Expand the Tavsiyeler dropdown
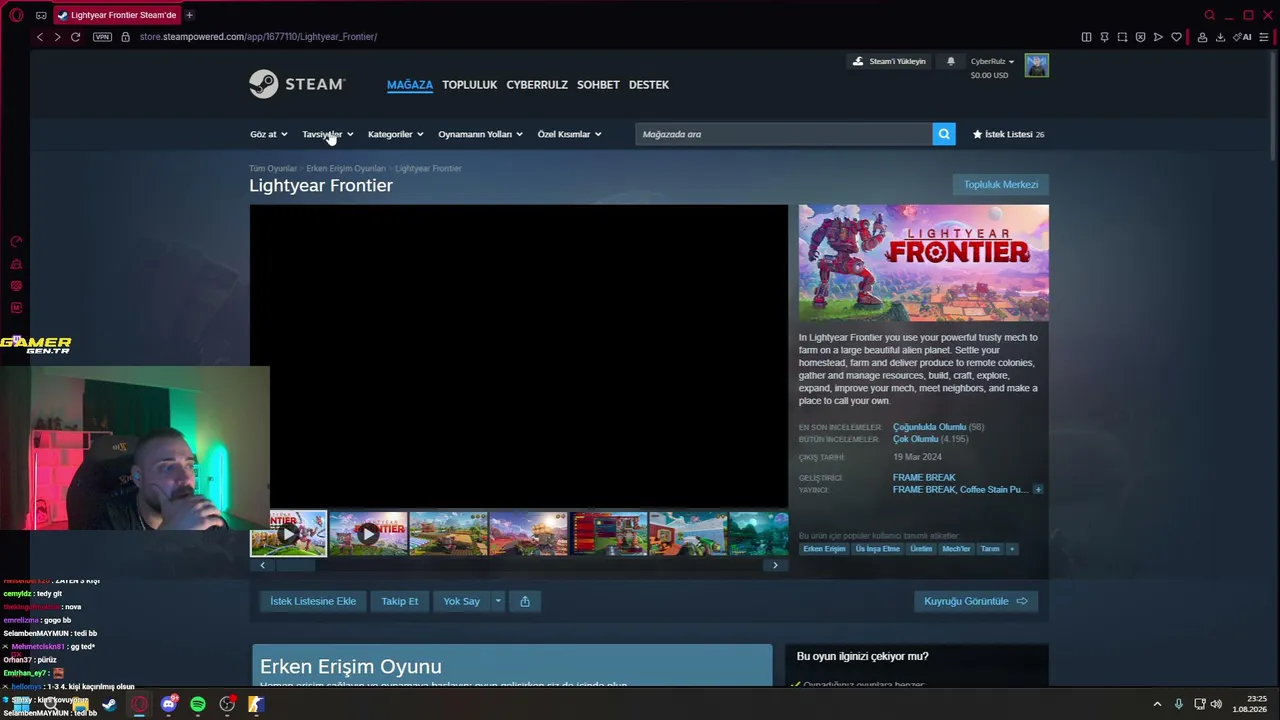The height and width of the screenshot is (720, 1280). (328, 134)
